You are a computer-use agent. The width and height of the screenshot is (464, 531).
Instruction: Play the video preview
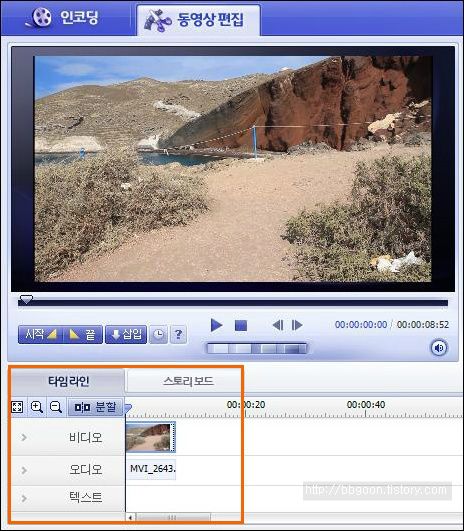coord(216,325)
